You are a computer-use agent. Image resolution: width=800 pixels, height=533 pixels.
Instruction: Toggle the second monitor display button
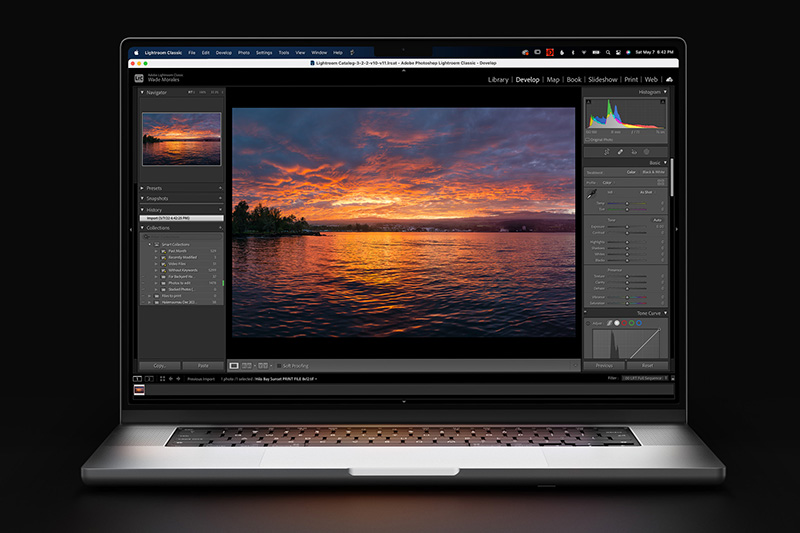[x=149, y=379]
